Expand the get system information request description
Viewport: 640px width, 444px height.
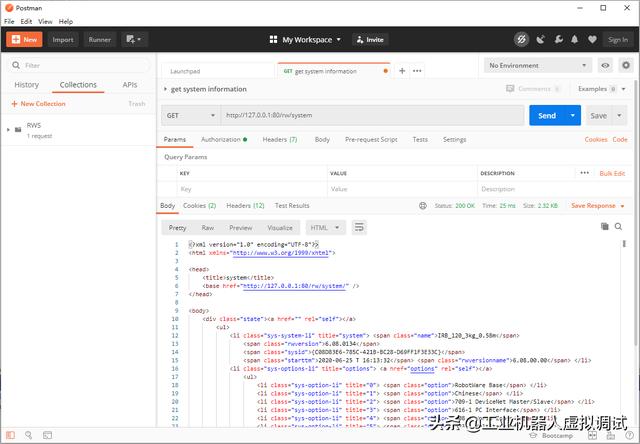click(x=165, y=89)
